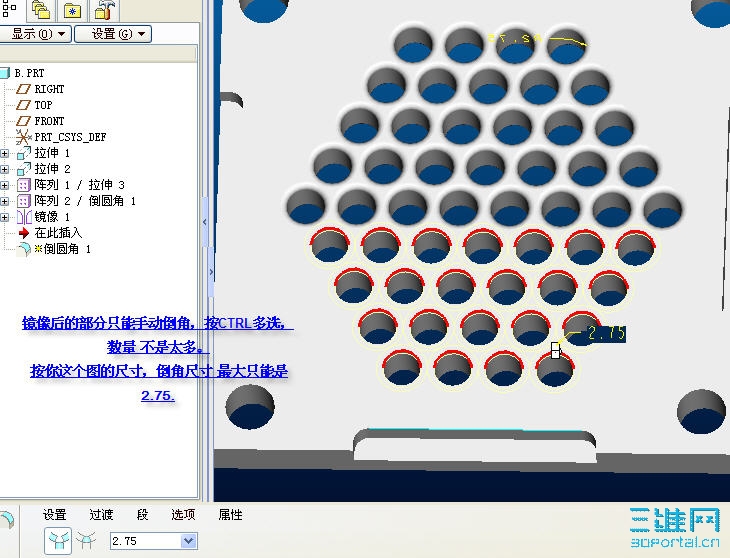Open the 过渡 dashboard tab
The width and height of the screenshot is (730, 558).
pyautogui.click(x=101, y=515)
